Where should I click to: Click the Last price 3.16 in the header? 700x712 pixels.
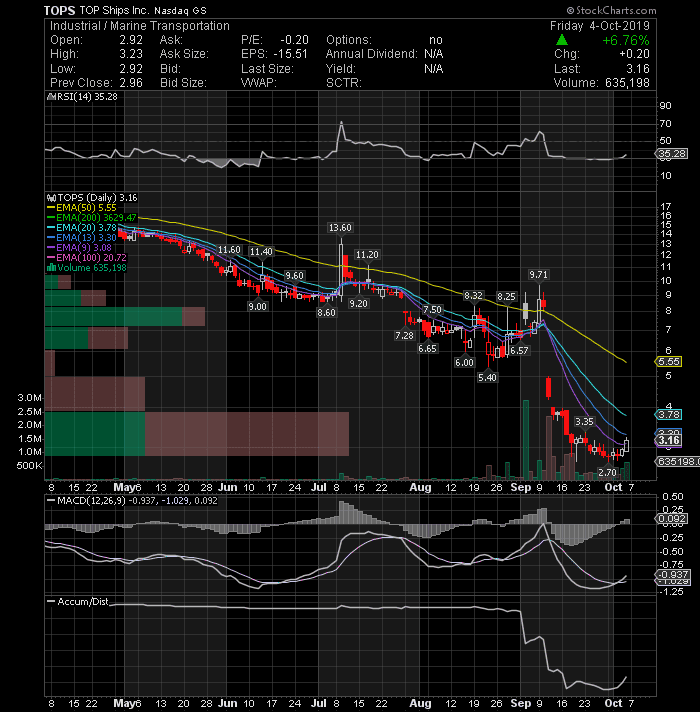coord(637,69)
